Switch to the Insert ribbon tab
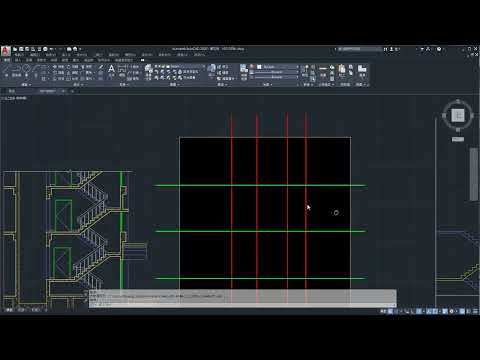Image resolution: width=480 pixels, height=360 pixels. (18, 60)
